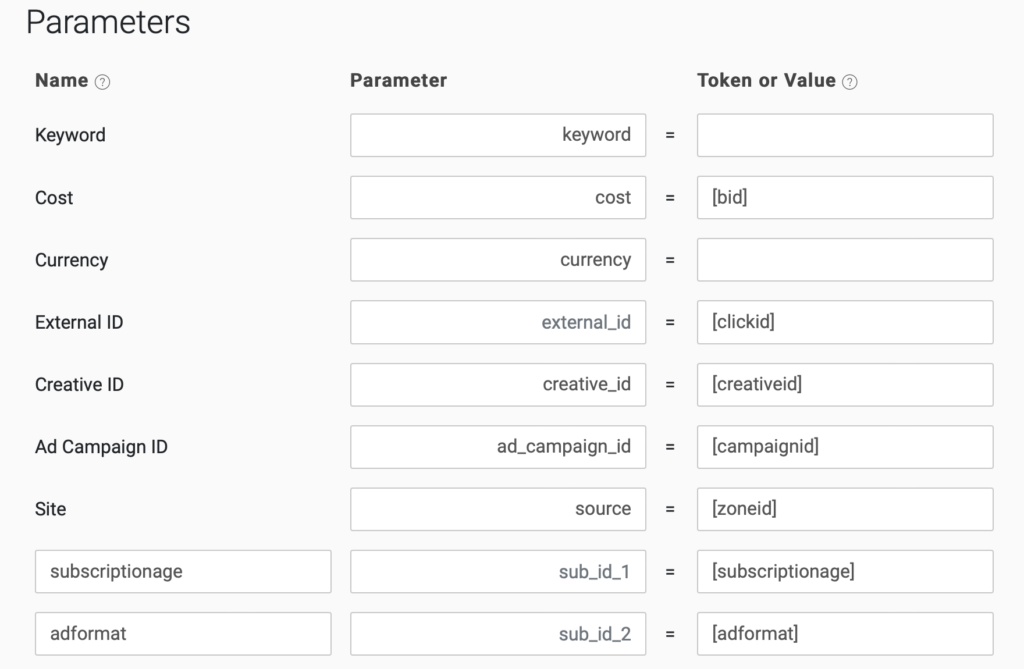Click the help icon beside Token or Value
1024x669 pixels.
point(849,82)
